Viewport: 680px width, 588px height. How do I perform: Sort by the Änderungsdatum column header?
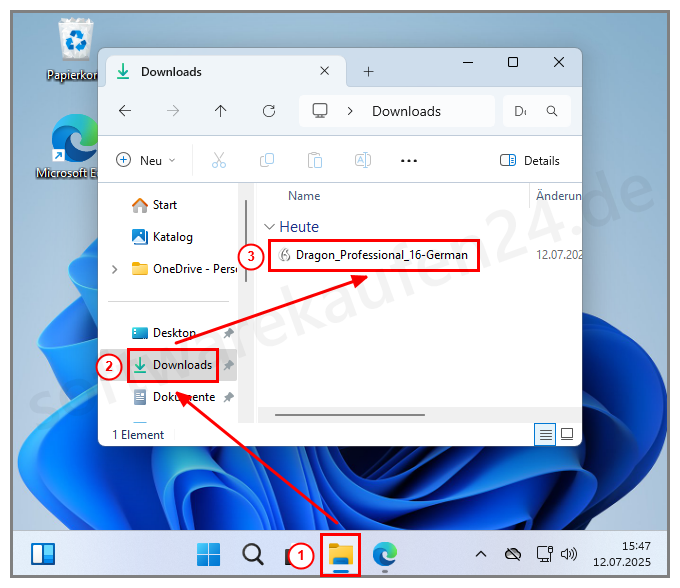point(559,196)
